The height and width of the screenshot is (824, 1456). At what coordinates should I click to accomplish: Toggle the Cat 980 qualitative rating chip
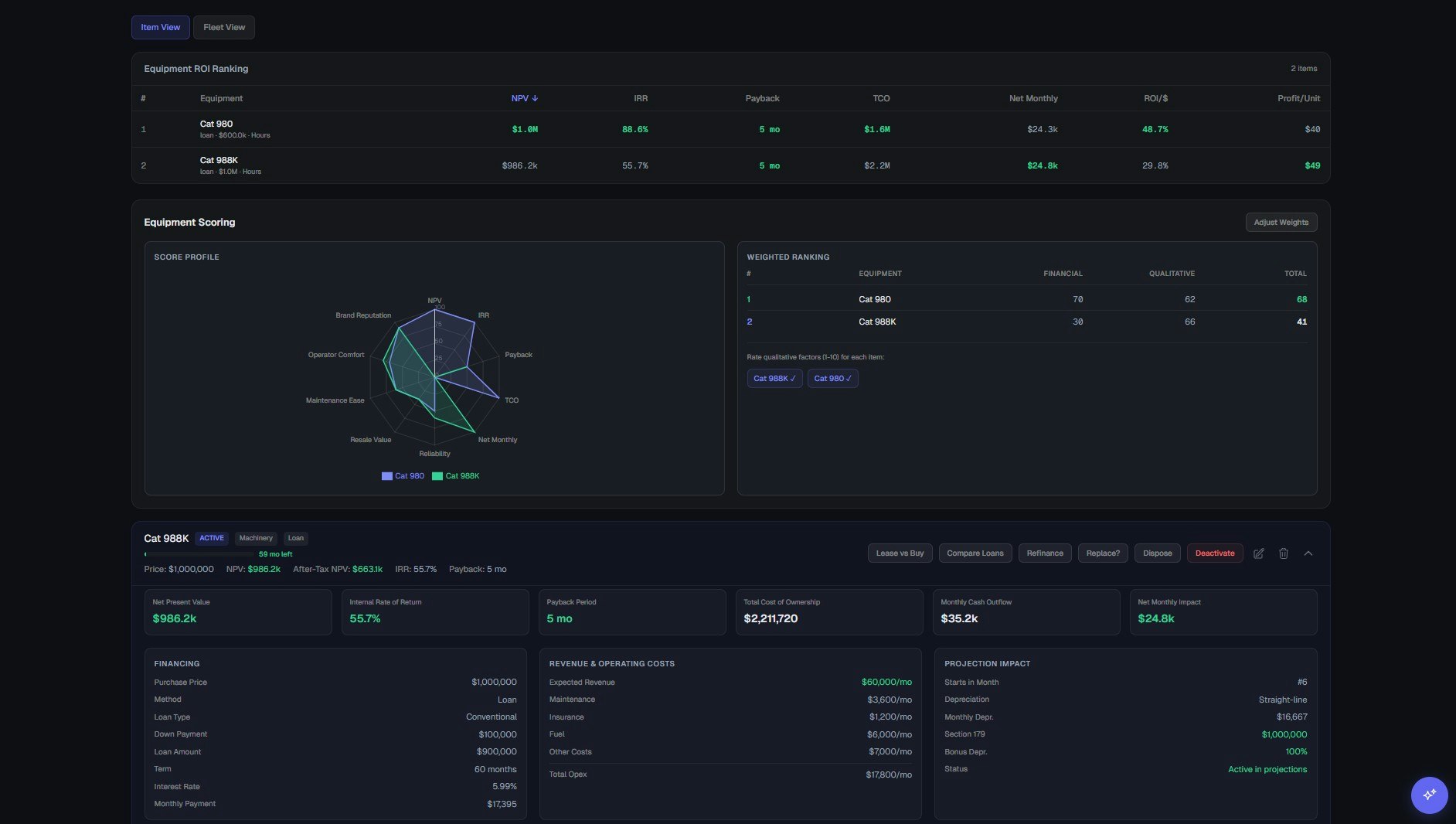click(832, 378)
